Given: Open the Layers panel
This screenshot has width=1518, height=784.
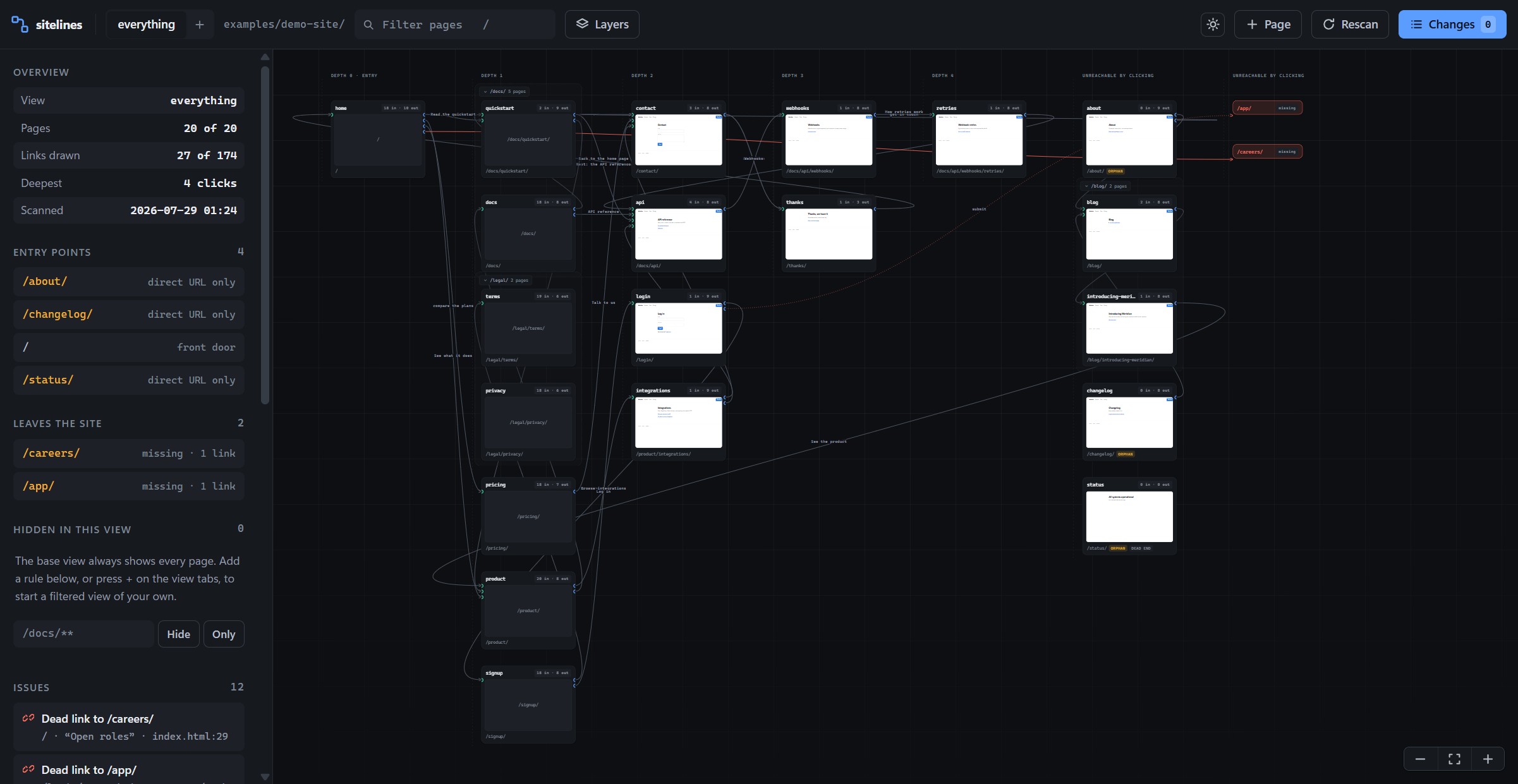Looking at the screenshot, I should 602,25.
